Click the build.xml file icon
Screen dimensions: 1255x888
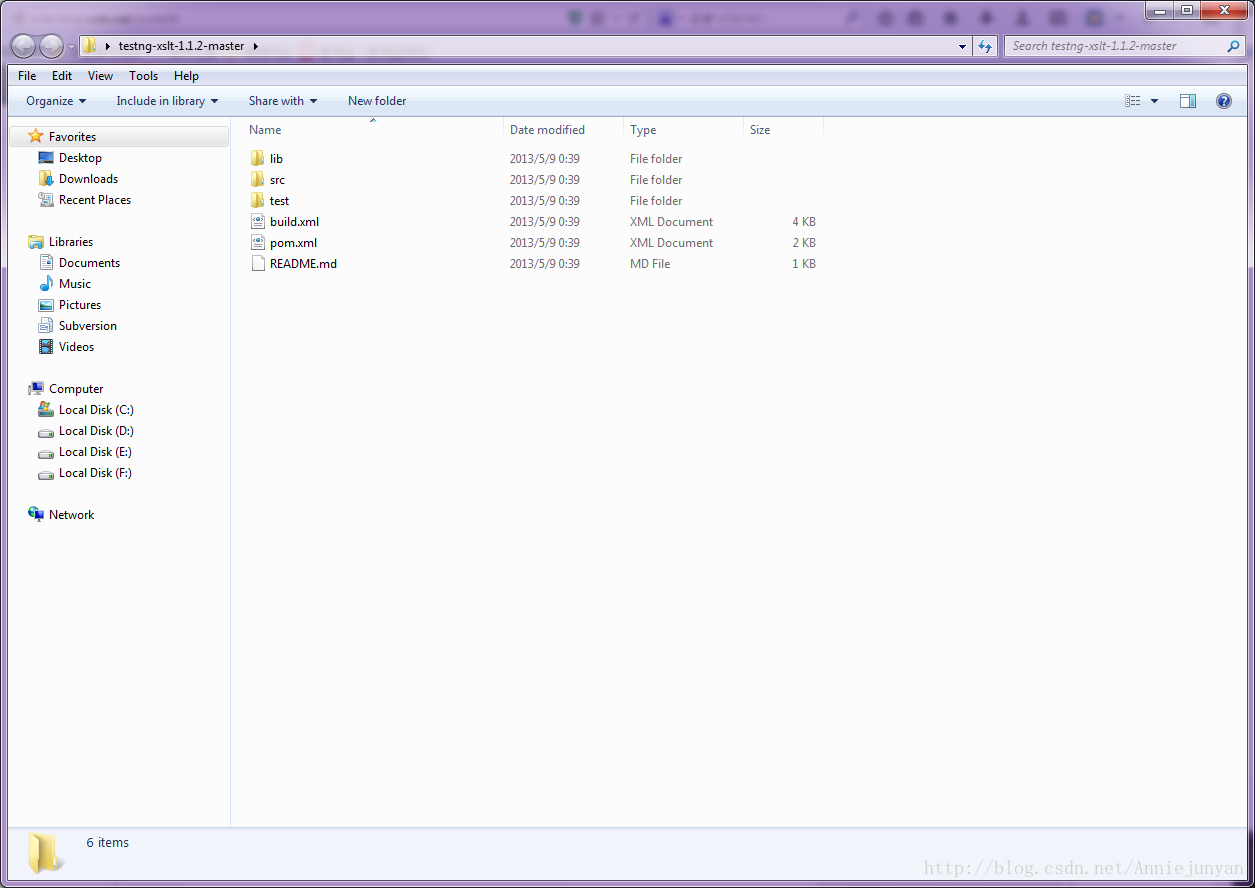pyautogui.click(x=257, y=222)
